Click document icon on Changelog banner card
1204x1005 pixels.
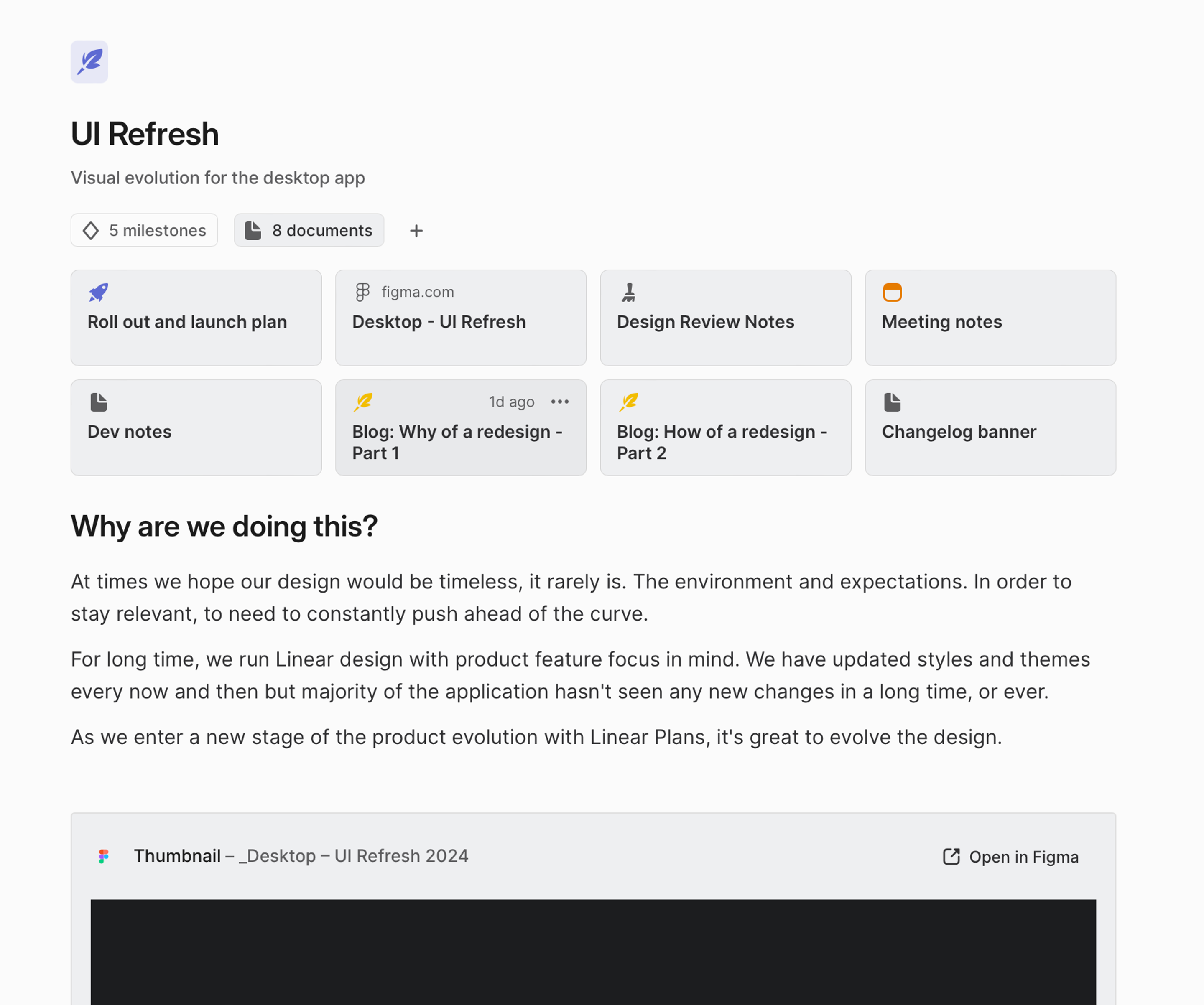click(x=892, y=402)
